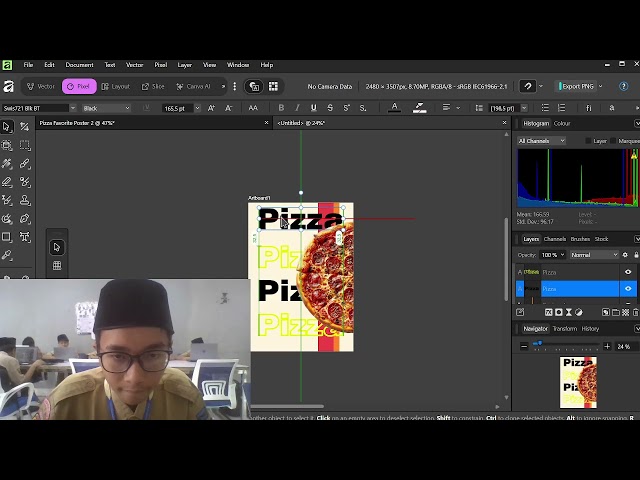
Task: Open the Swis721 Blk BT font family dropdown
Action: (73, 108)
